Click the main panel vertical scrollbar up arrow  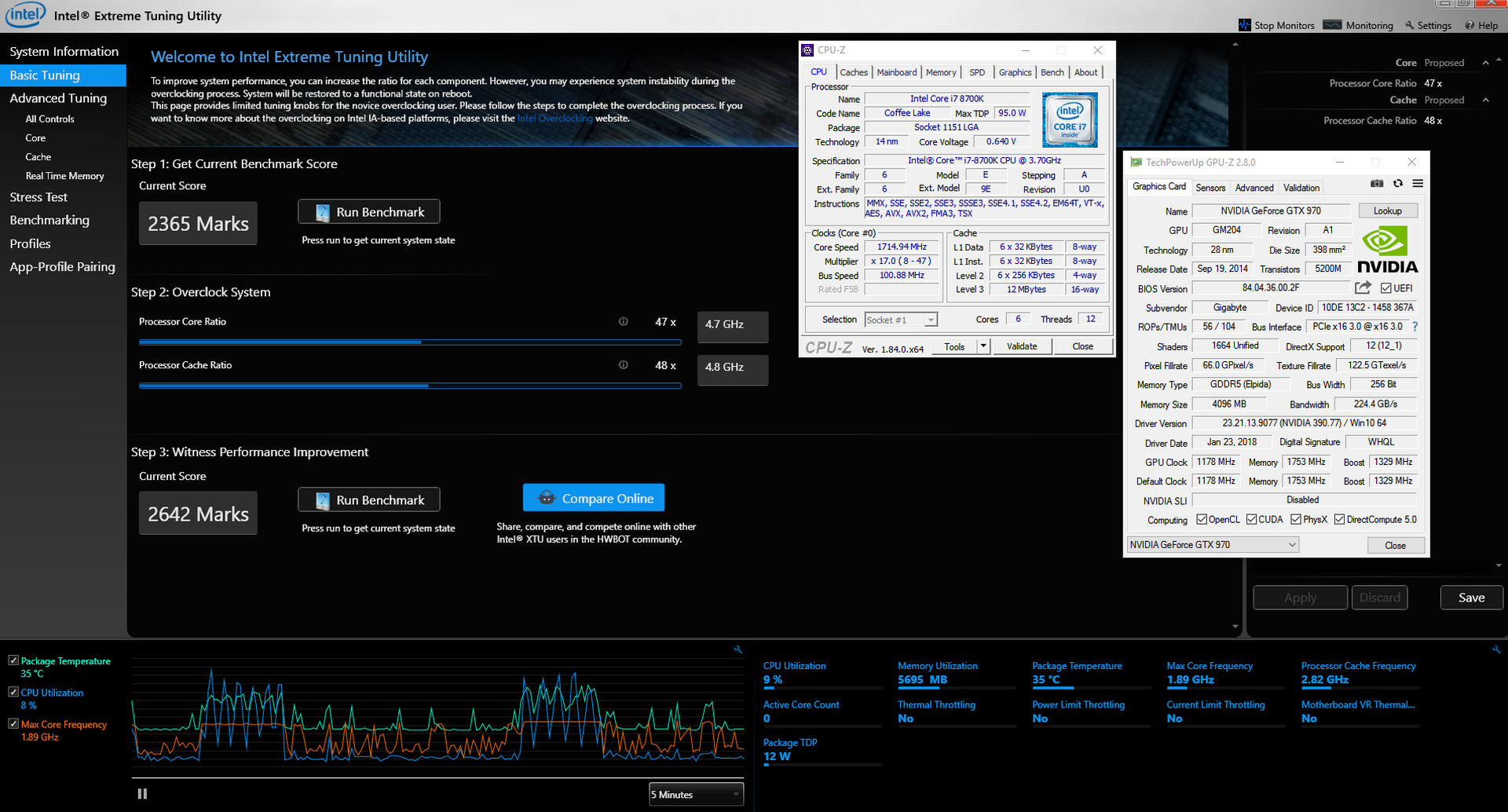click(x=1235, y=45)
